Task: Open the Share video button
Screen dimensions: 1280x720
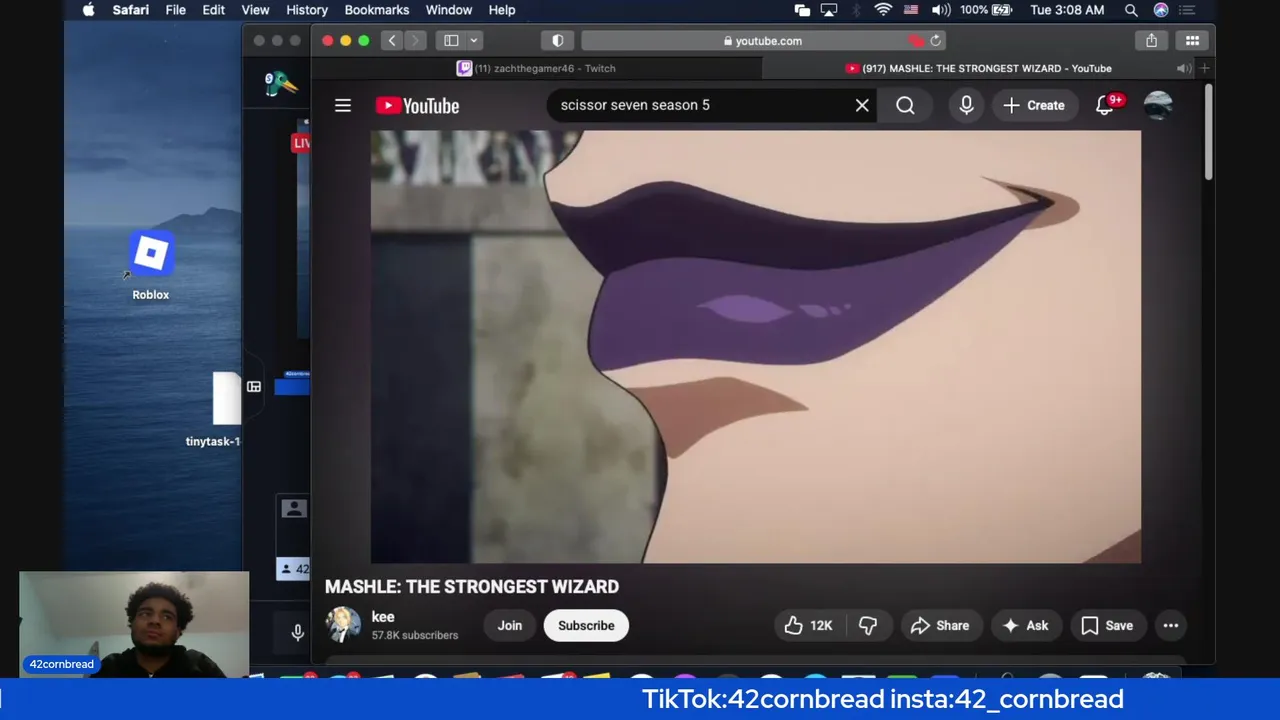Action: (x=940, y=626)
